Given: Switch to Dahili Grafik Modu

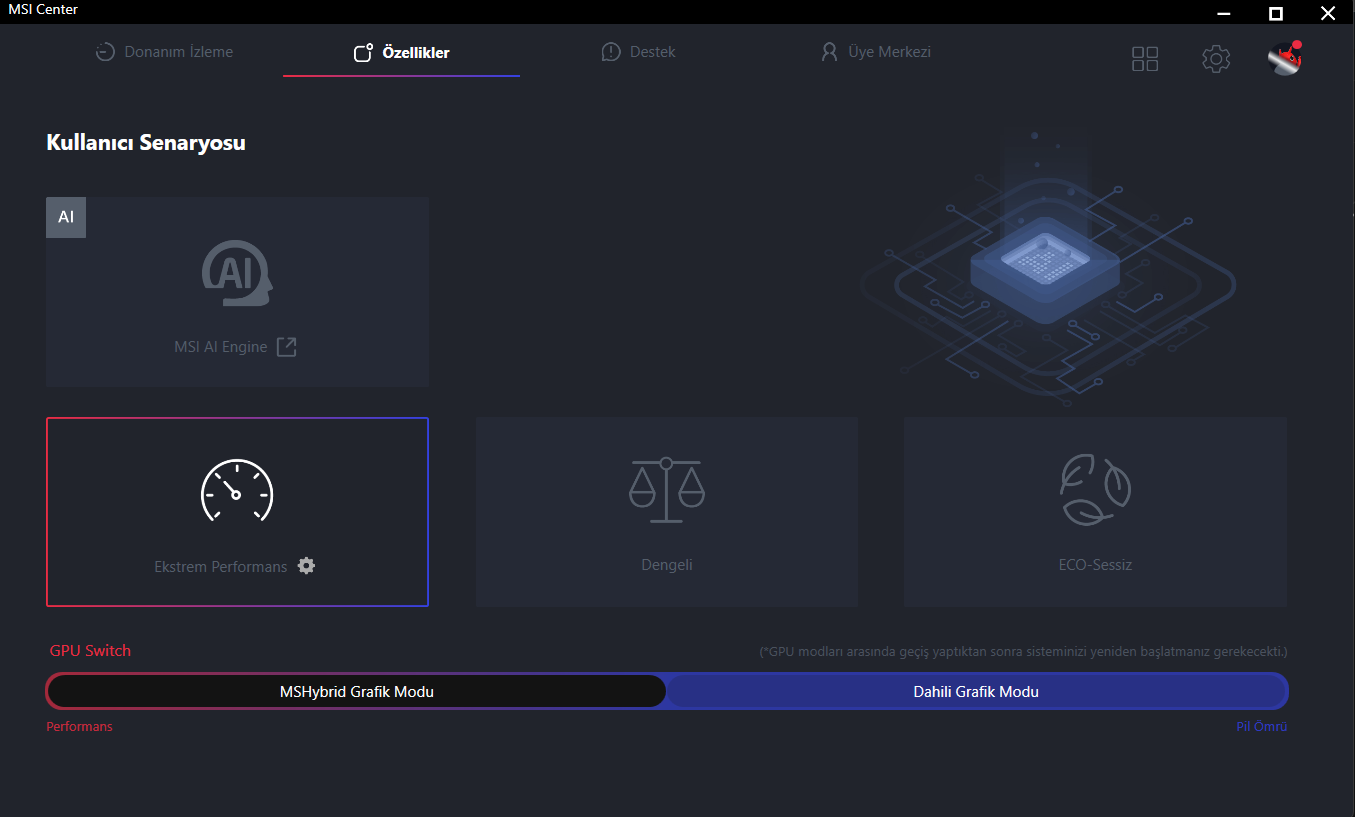Looking at the screenshot, I should point(976,691).
